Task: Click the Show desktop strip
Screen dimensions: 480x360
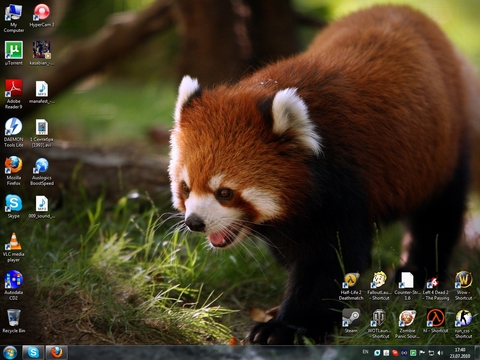Action: pyautogui.click(x=477, y=353)
